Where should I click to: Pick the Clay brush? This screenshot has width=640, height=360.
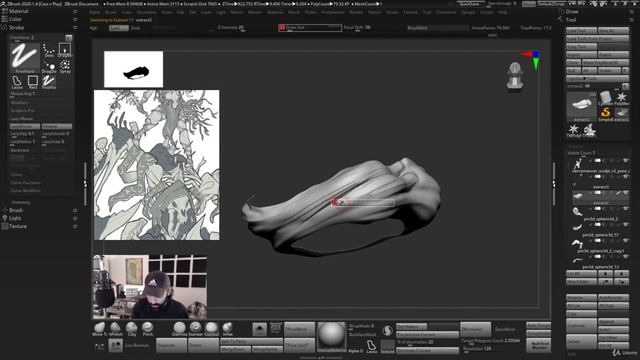click(131, 329)
